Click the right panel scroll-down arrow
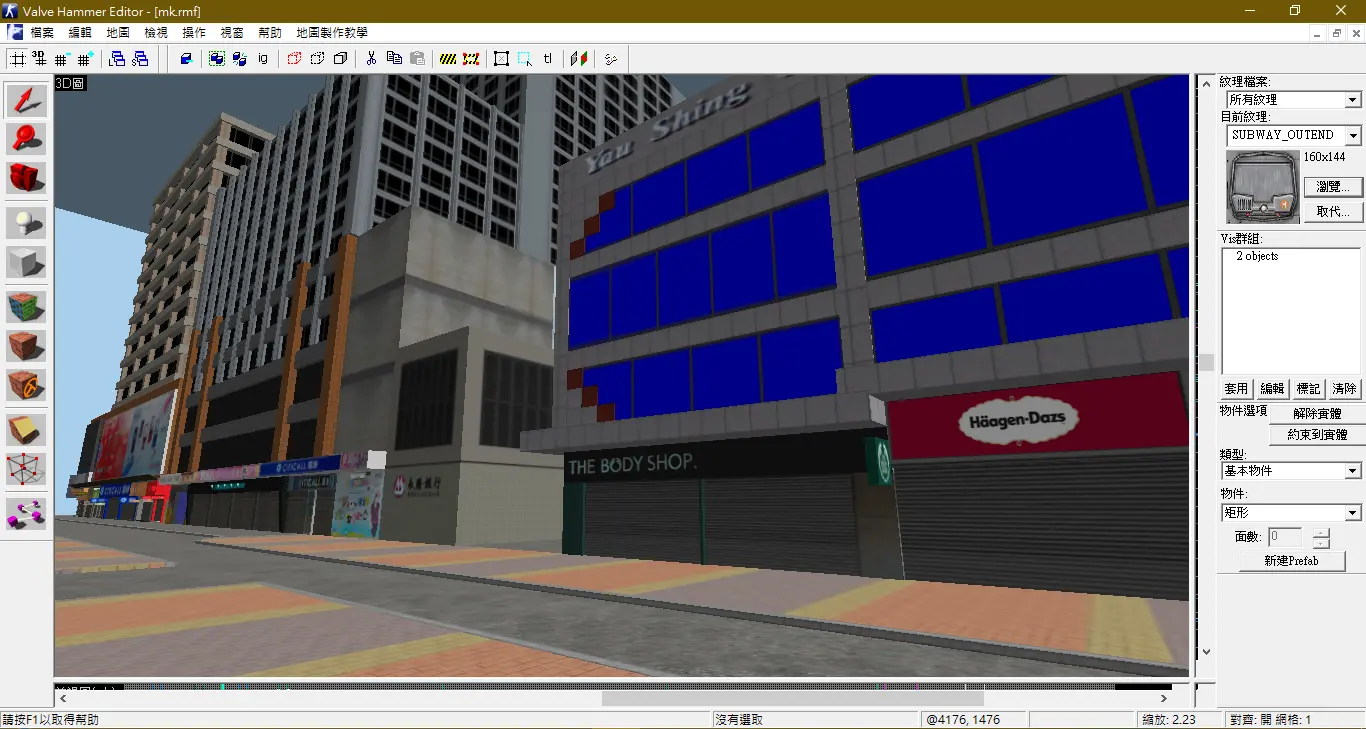The height and width of the screenshot is (729, 1366). (1206, 652)
